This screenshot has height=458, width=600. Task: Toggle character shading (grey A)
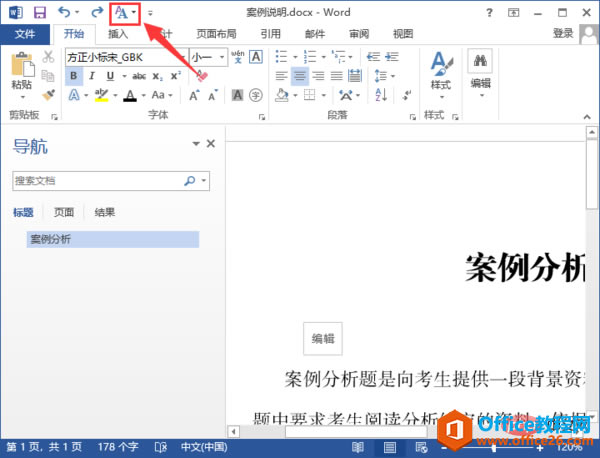(x=238, y=95)
